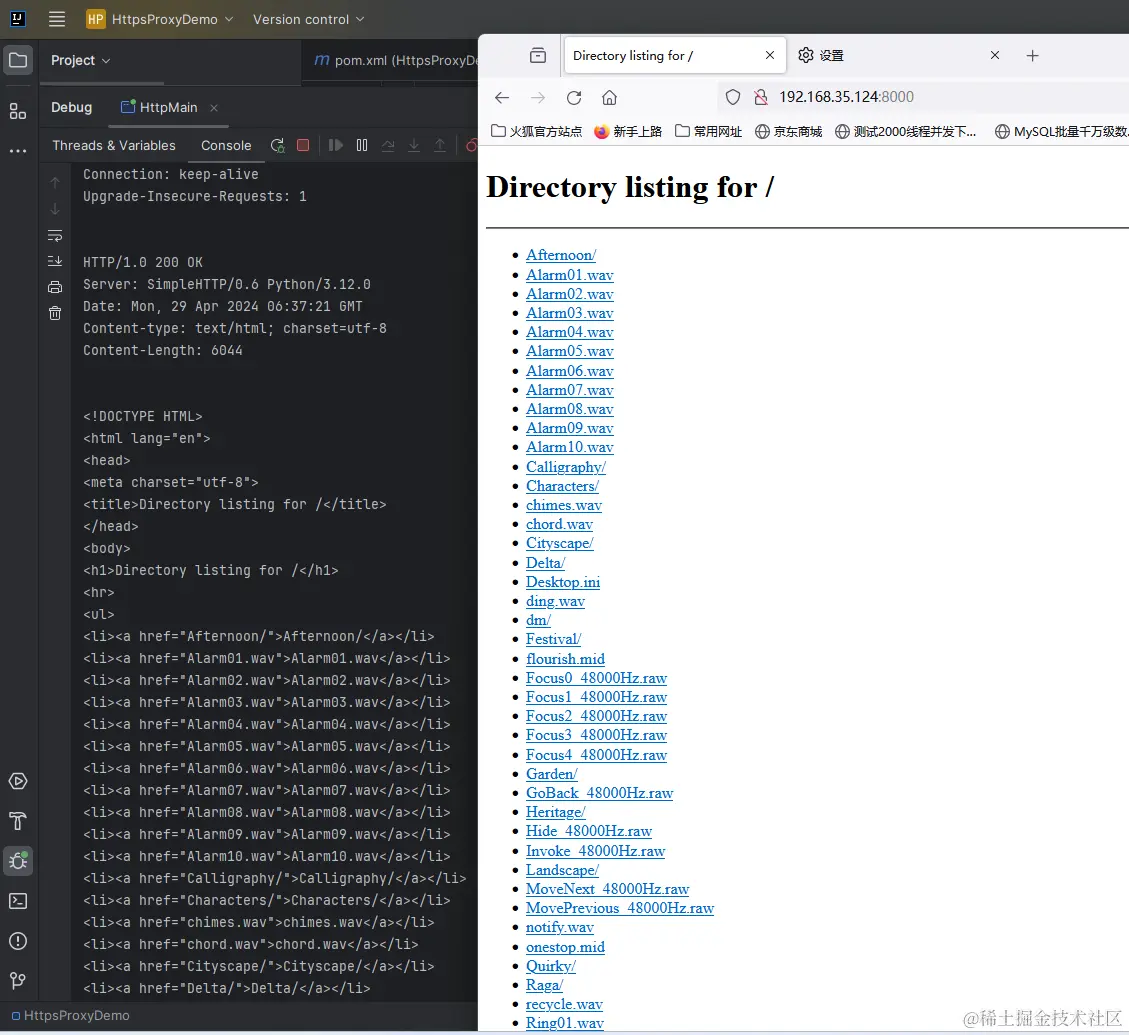Viewport: 1129px width, 1035px height.
Task: Open 京东商城 bookmark
Action: pos(788,131)
